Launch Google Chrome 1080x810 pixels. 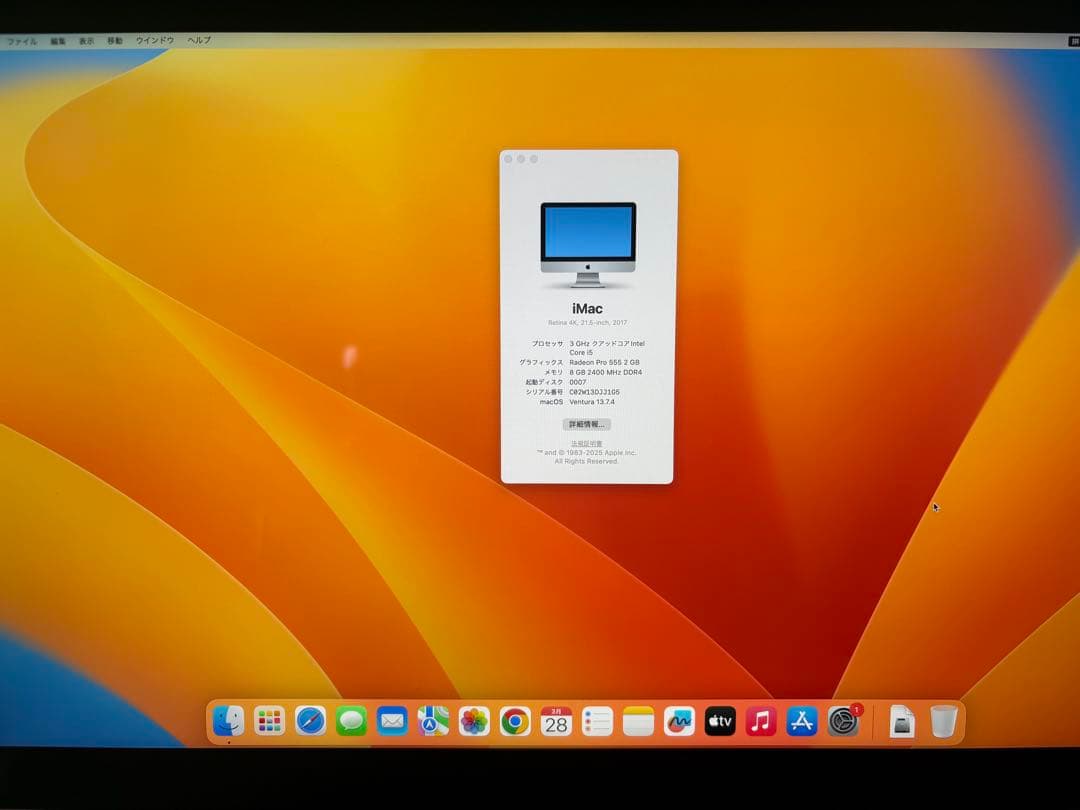click(x=513, y=720)
